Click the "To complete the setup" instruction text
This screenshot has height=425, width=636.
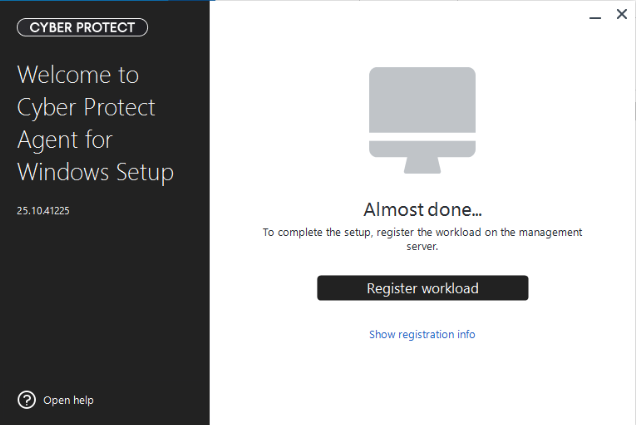click(x=422, y=232)
